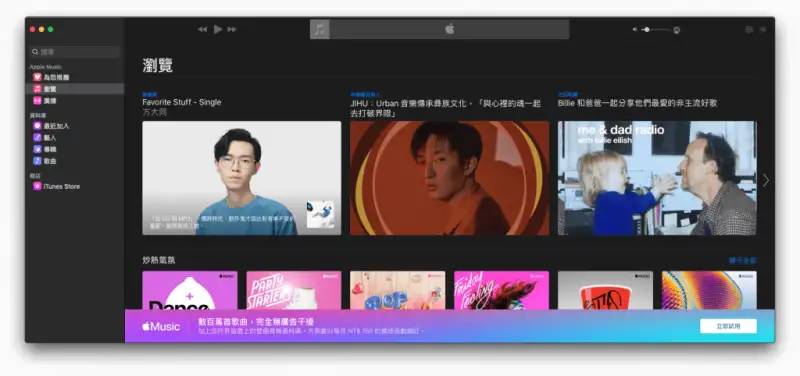Click the 炒熱氣氛 section heading
The height and width of the screenshot is (376, 800).
pos(159,260)
